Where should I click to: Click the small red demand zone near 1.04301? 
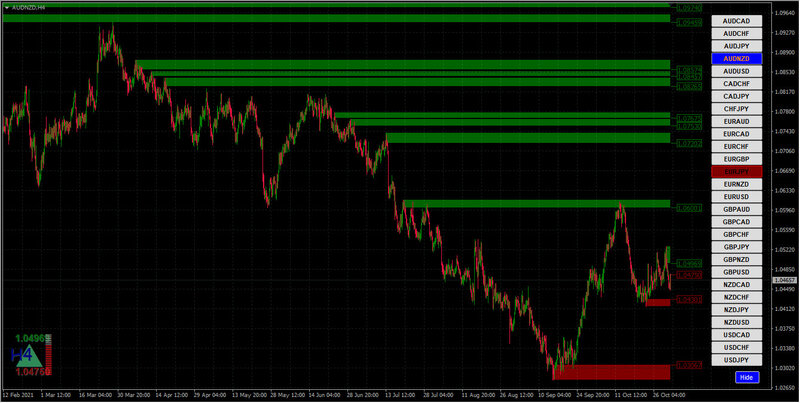(658, 303)
